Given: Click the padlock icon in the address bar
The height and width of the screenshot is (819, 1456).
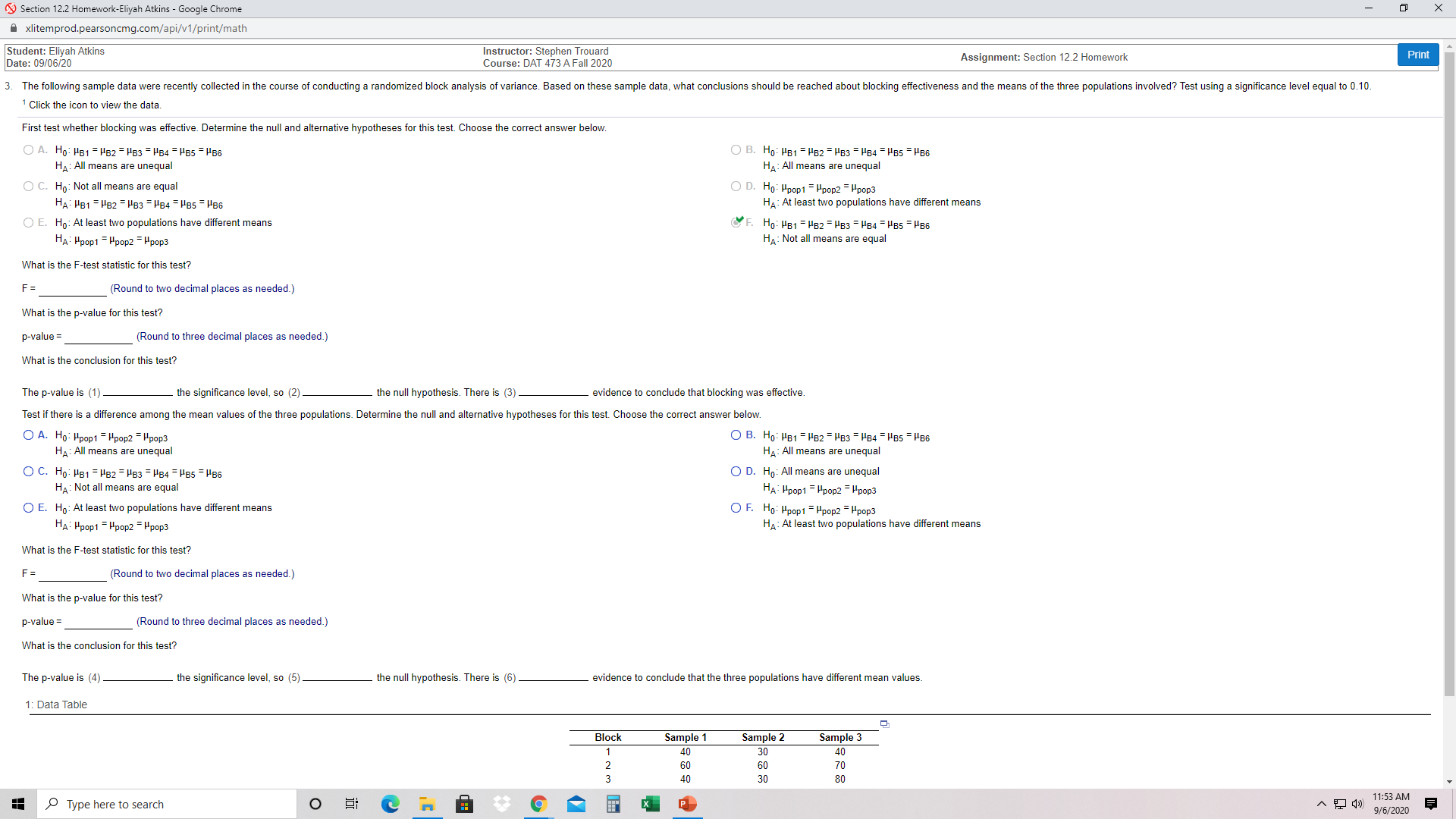Looking at the screenshot, I should pyautogui.click(x=13, y=28).
